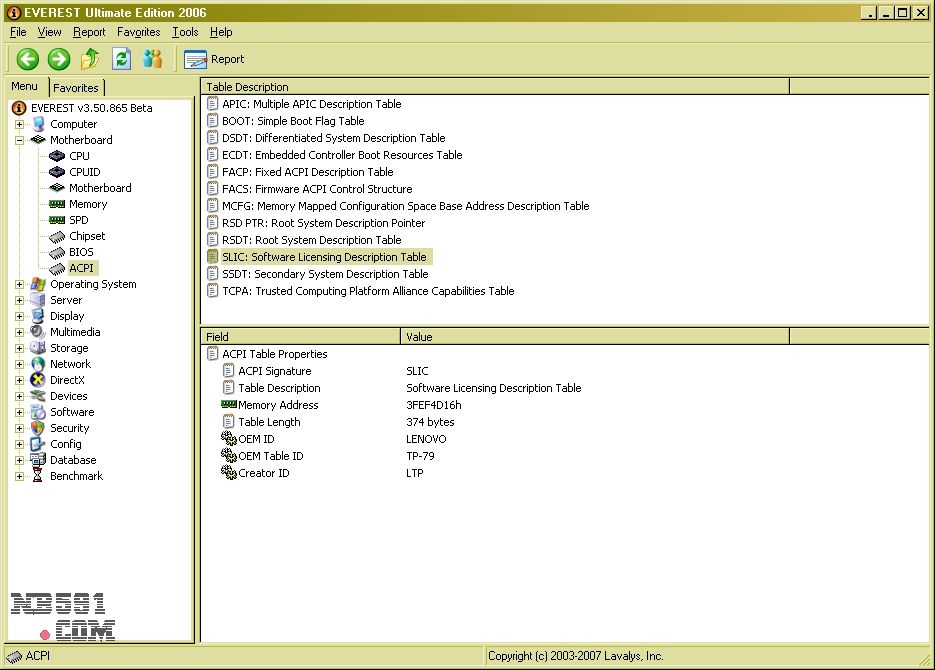Click the Report toolbar button

click(214, 59)
